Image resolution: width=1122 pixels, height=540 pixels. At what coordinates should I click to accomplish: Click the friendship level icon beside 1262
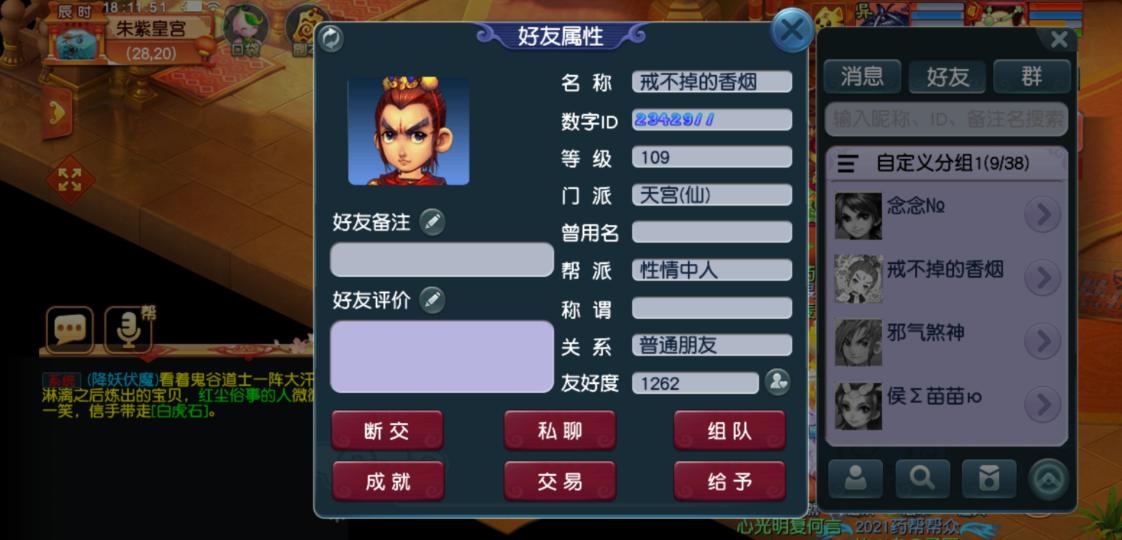[777, 383]
